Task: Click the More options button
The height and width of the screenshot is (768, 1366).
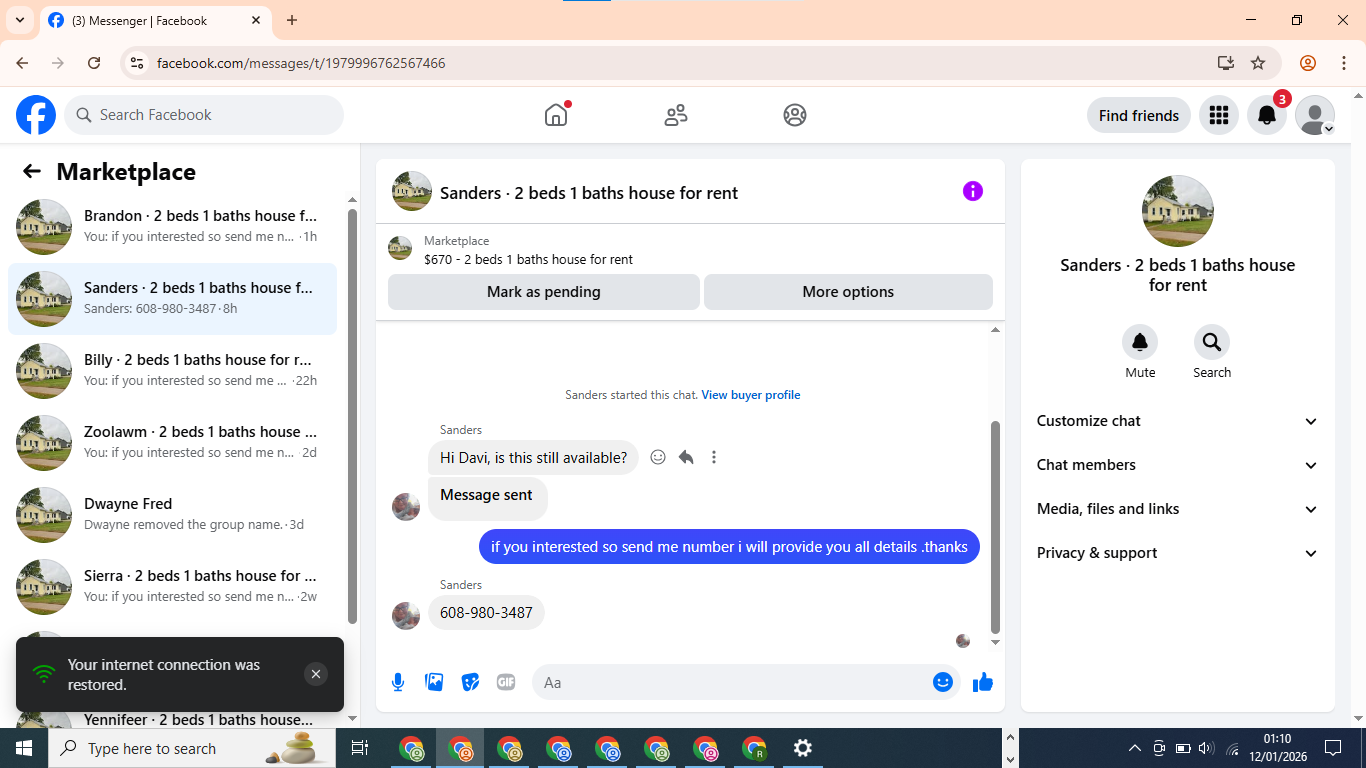Action: pyautogui.click(x=848, y=292)
